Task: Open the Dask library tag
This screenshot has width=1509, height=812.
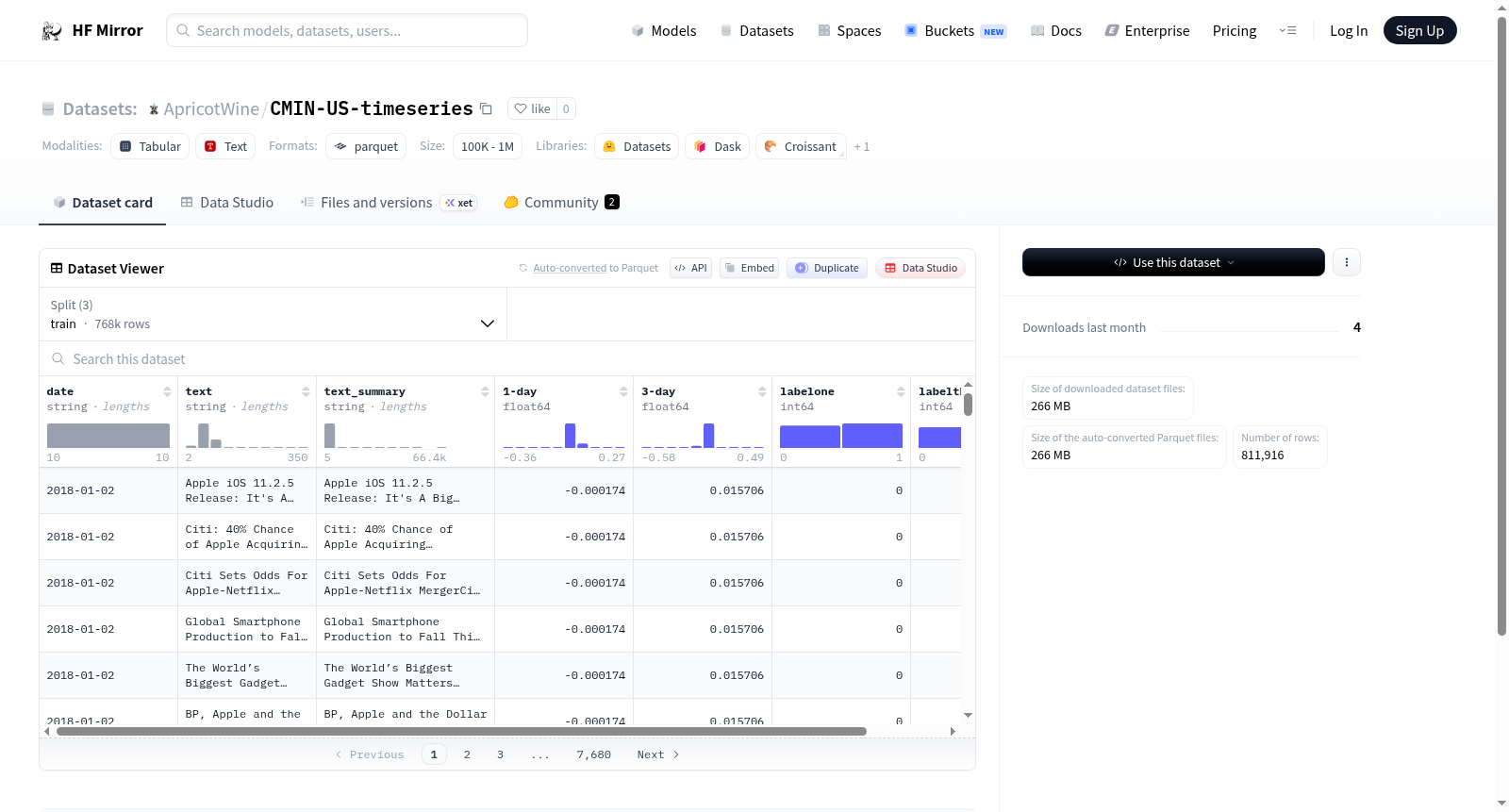Action: (x=717, y=146)
